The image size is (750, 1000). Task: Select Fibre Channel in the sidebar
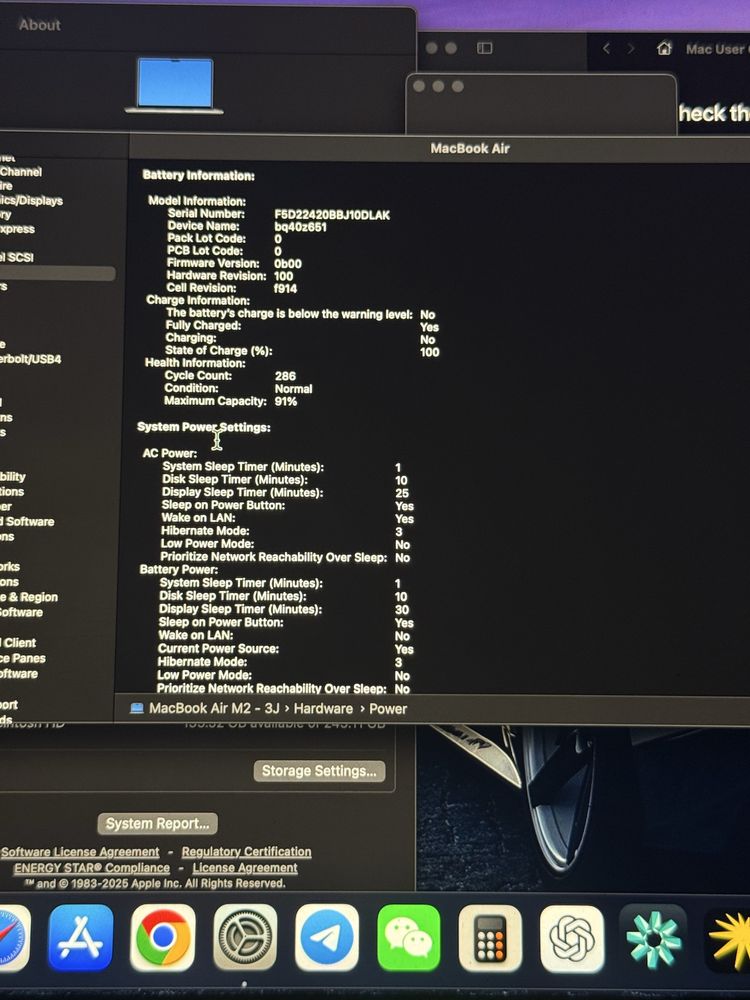(x=21, y=172)
